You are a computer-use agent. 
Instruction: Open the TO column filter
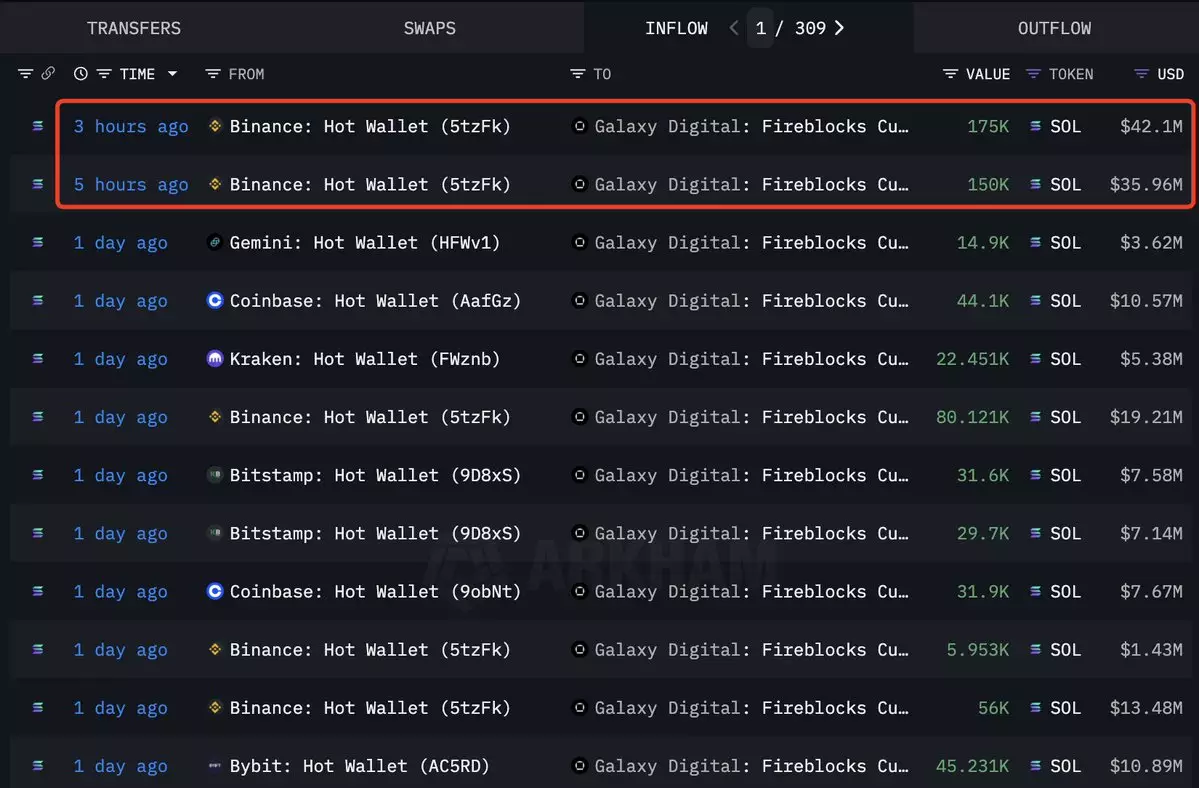click(577, 73)
